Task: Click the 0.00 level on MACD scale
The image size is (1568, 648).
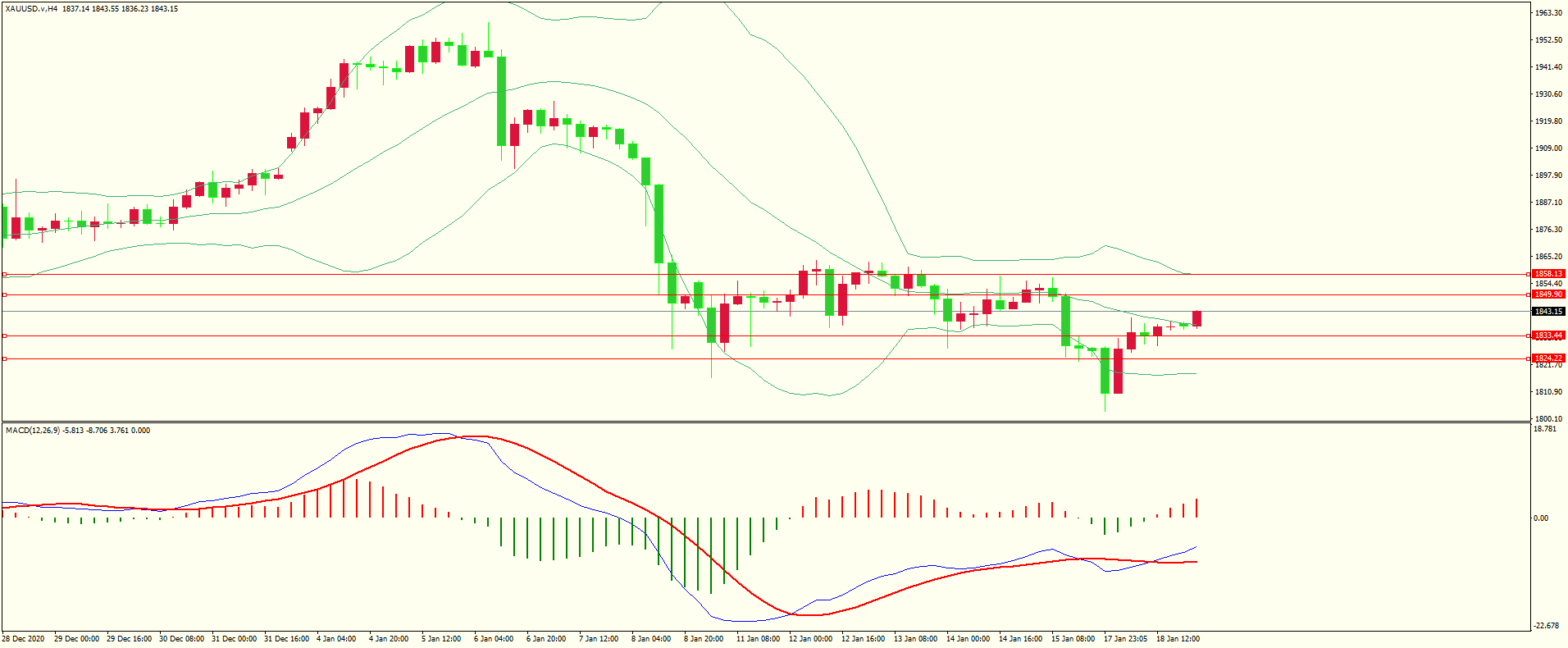Action: point(1541,518)
